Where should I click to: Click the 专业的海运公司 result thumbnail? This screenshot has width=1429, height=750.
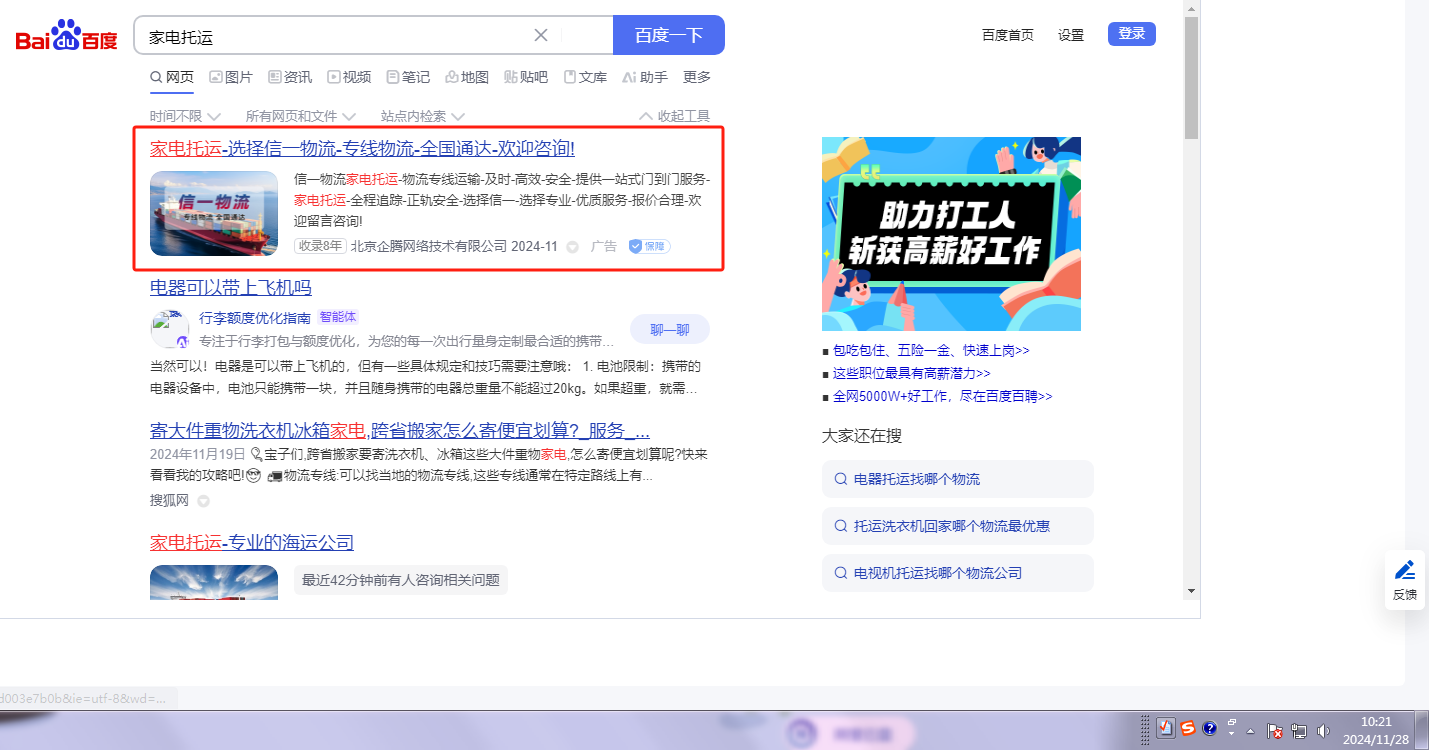[214, 582]
